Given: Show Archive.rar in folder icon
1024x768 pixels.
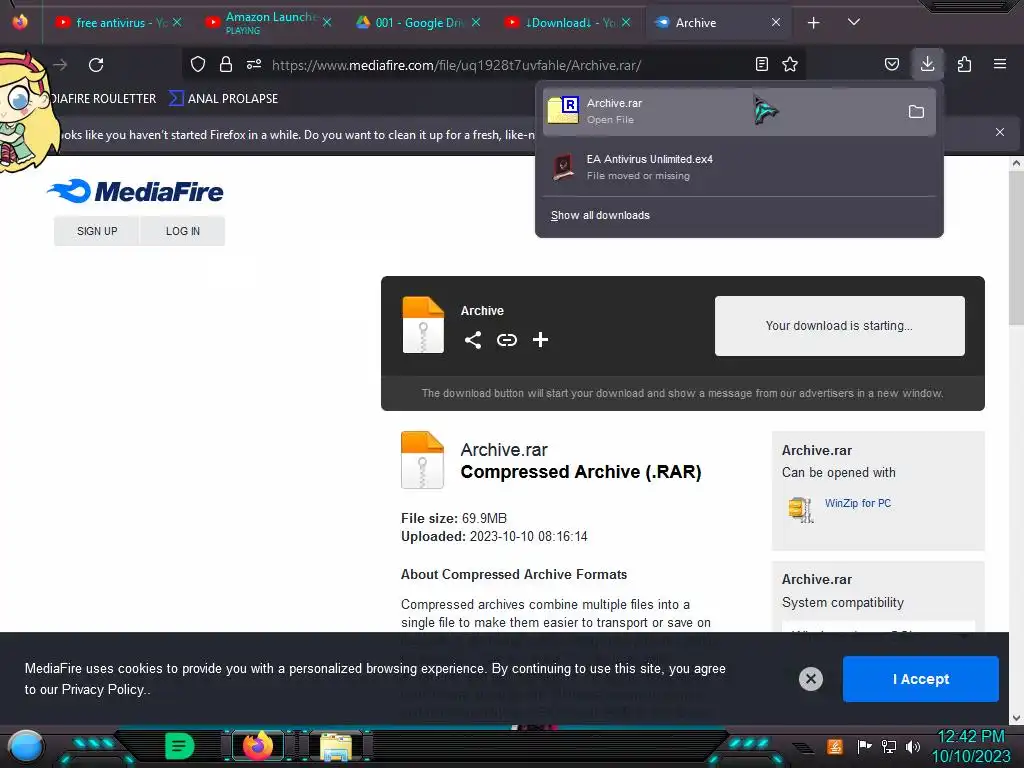Looking at the screenshot, I should coord(916,112).
